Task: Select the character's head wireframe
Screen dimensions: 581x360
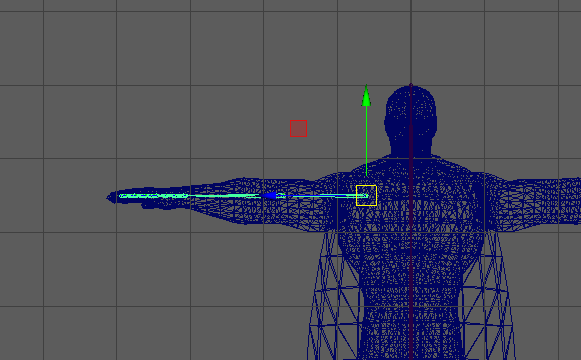Action: tap(411, 119)
